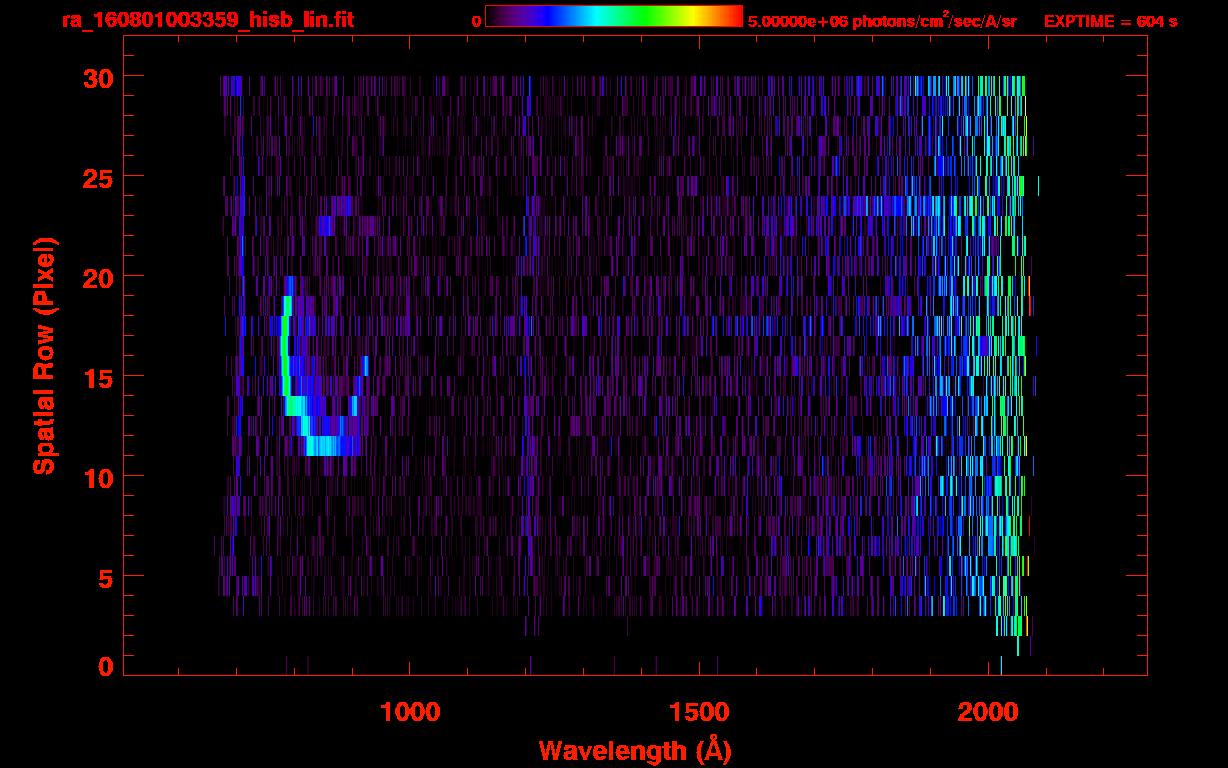The height and width of the screenshot is (768, 1228).
Task: Click the 5.00000e+06 photons colorbar label
Action: [x=882, y=20]
